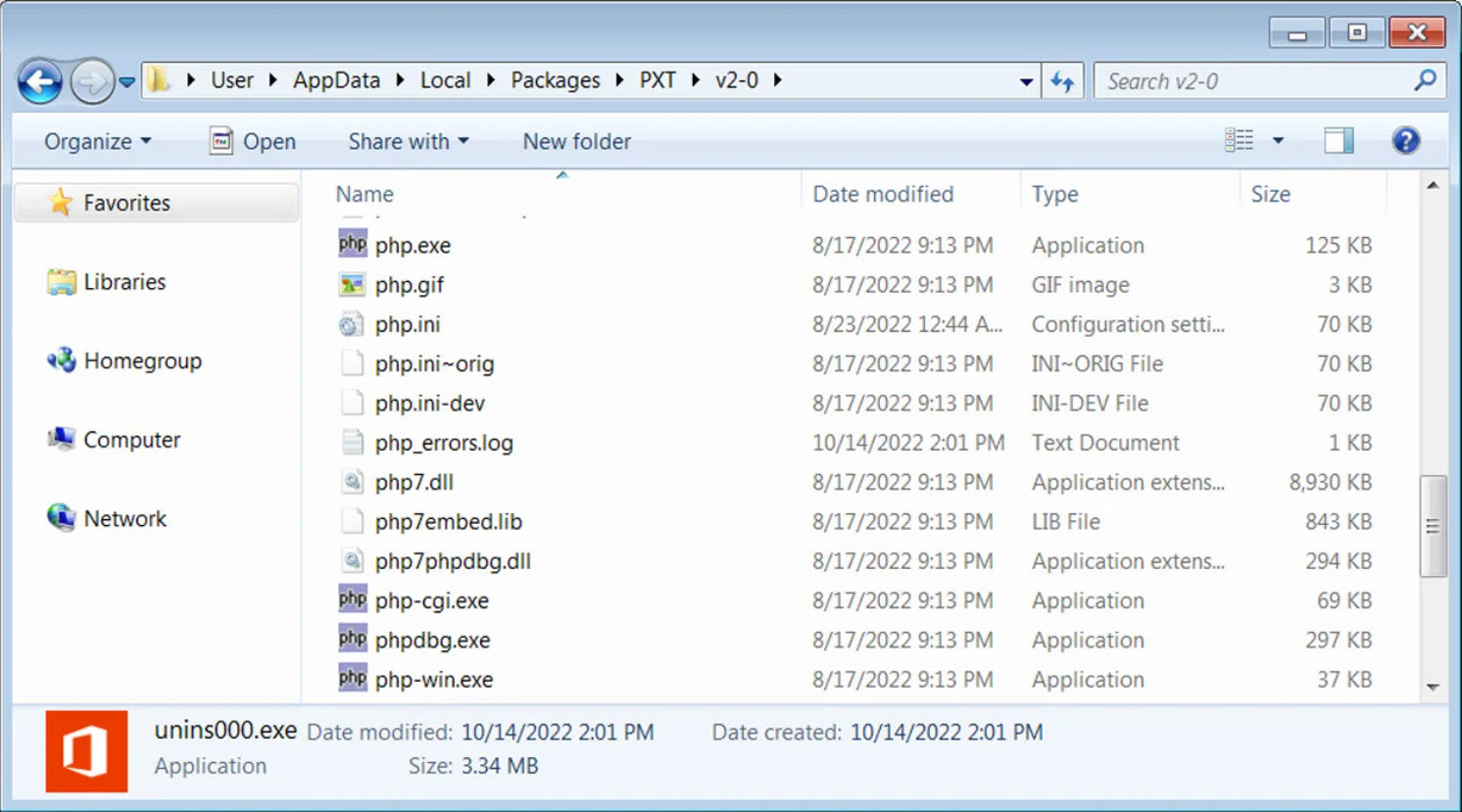Image resolution: width=1462 pixels, height=812 pixels.
Task: Click the Back navigation arrow button
Action: click(40, 82)
